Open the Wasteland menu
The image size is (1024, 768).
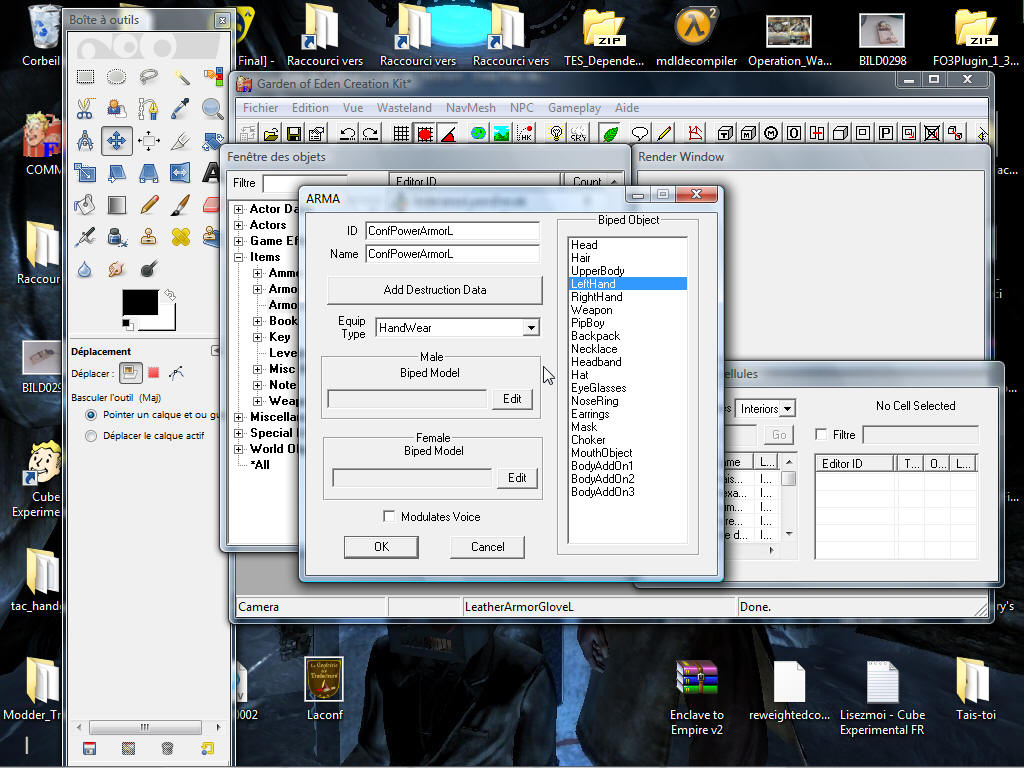[x=404, y=108]
